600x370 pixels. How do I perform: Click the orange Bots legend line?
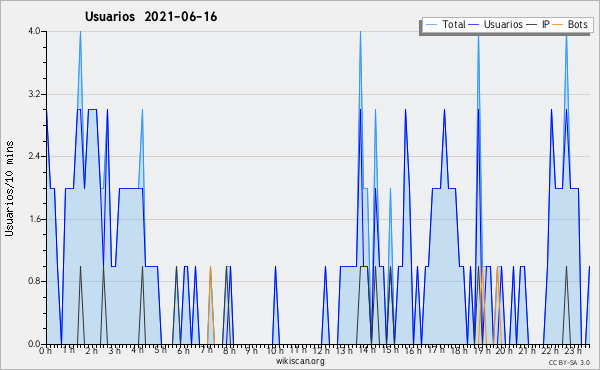click(558, 25)
